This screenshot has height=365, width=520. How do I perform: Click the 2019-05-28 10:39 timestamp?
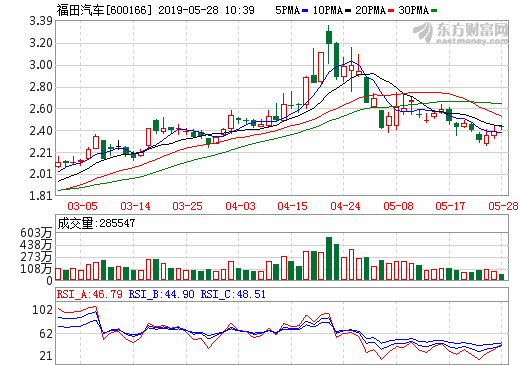206,10
